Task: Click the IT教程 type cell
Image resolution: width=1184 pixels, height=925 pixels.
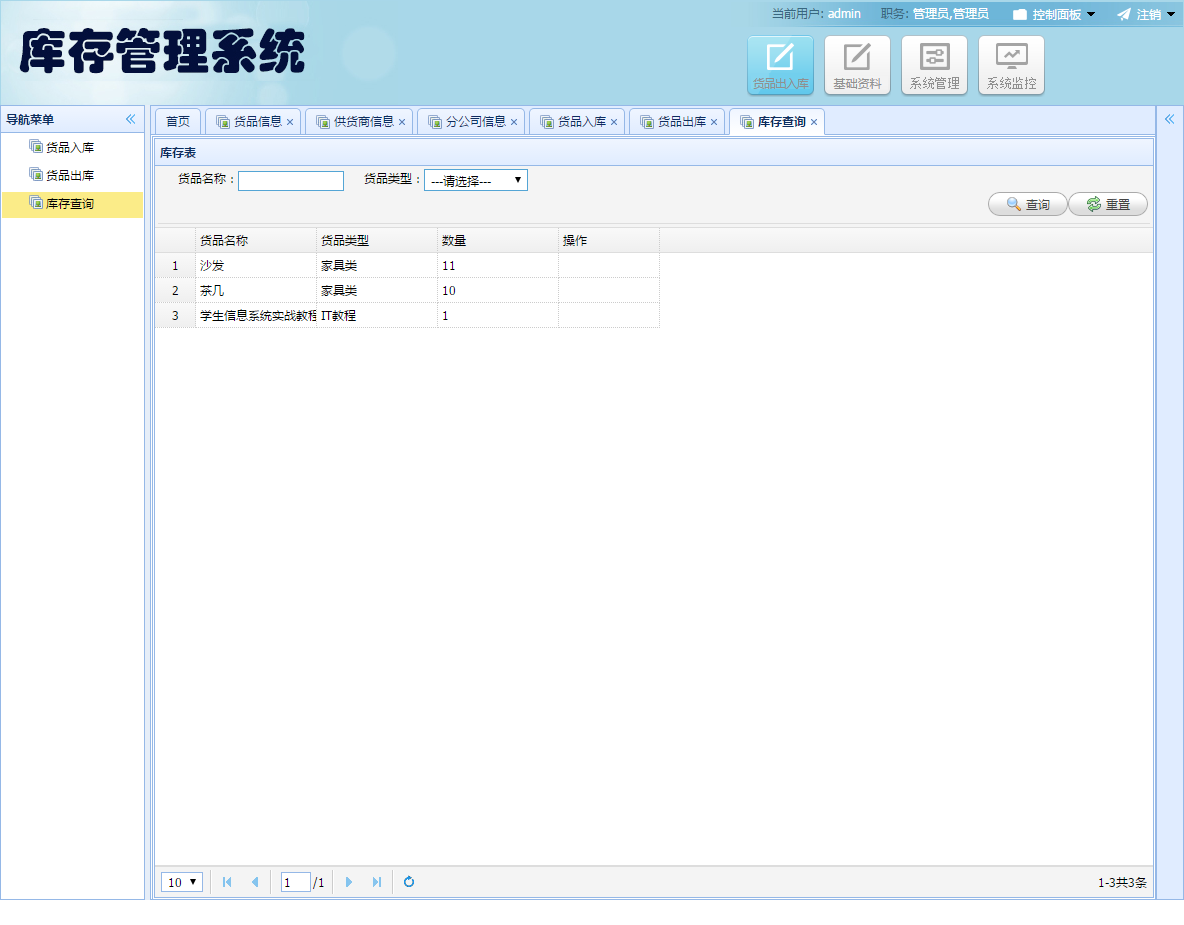Action: click(x=377, y=316)
